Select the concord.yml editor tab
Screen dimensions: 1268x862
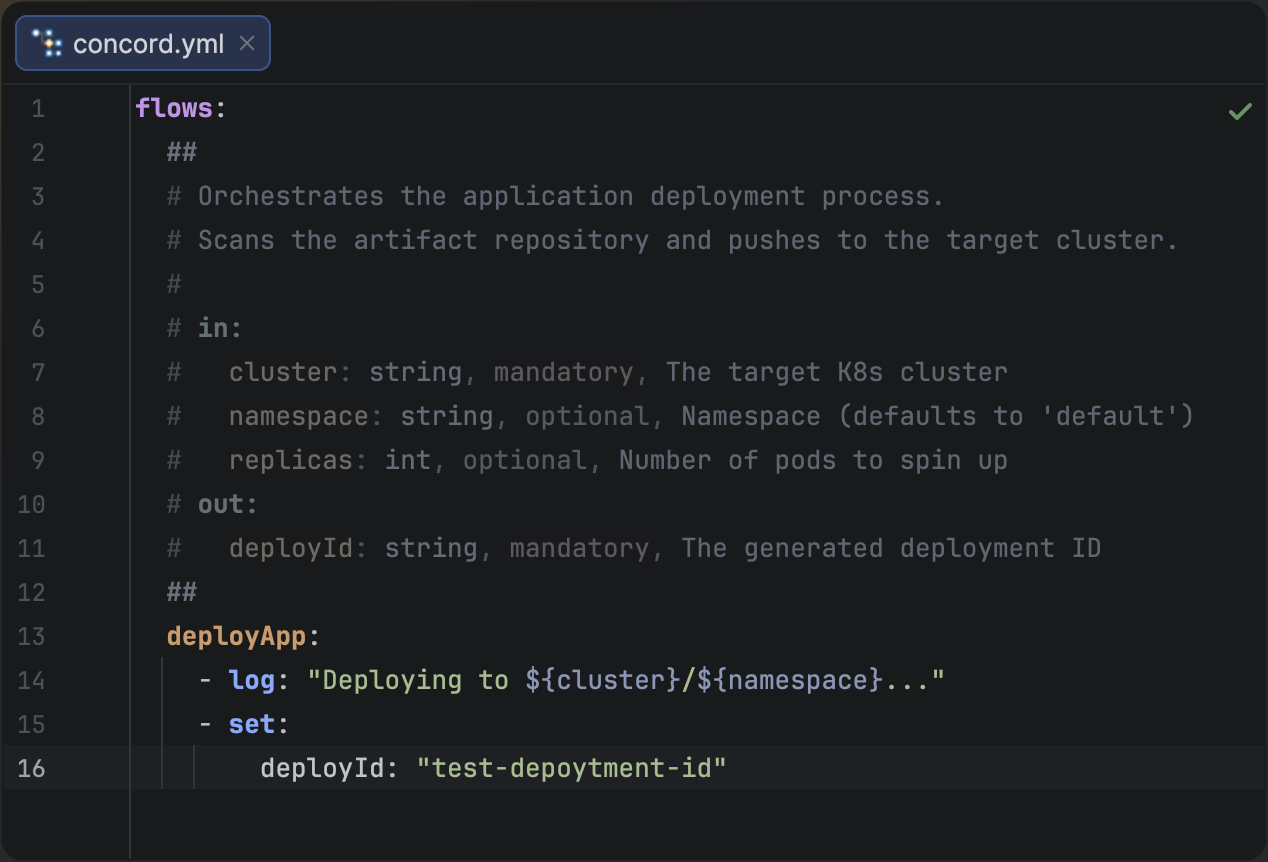(x=148, y=44)
